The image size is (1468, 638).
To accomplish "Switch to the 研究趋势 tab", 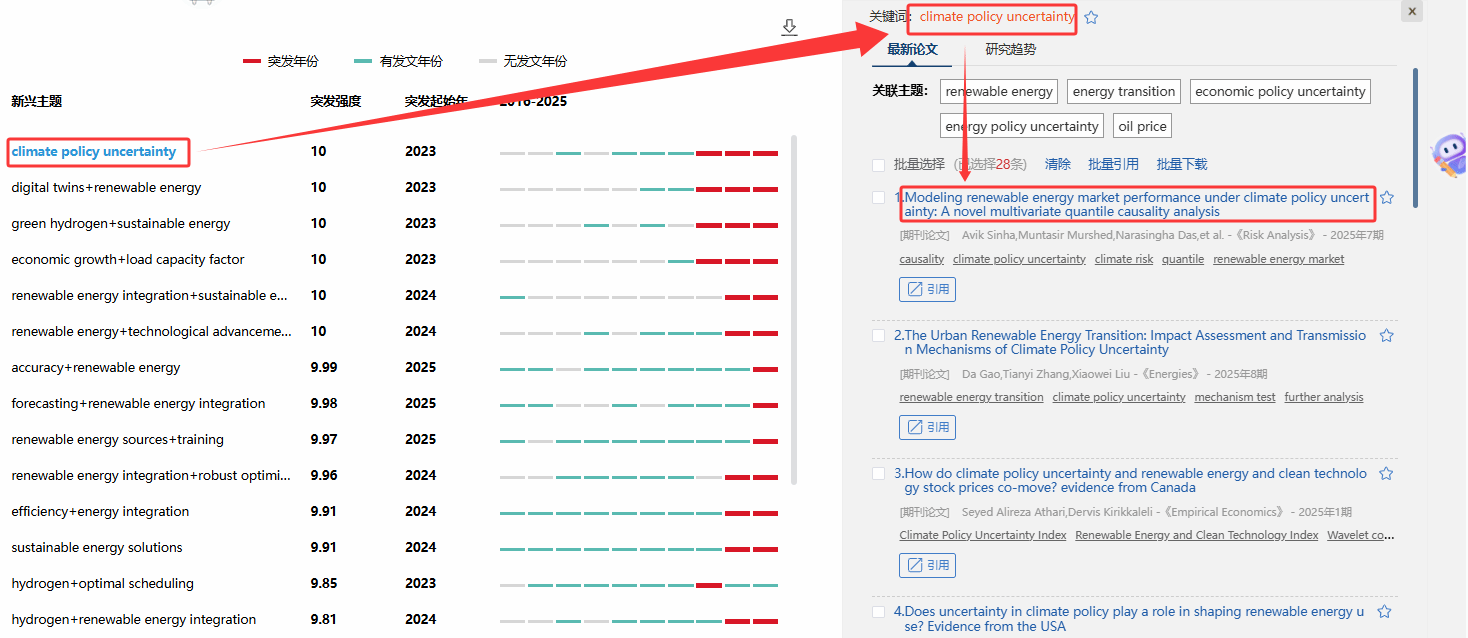I will [x=1010, y=49].
